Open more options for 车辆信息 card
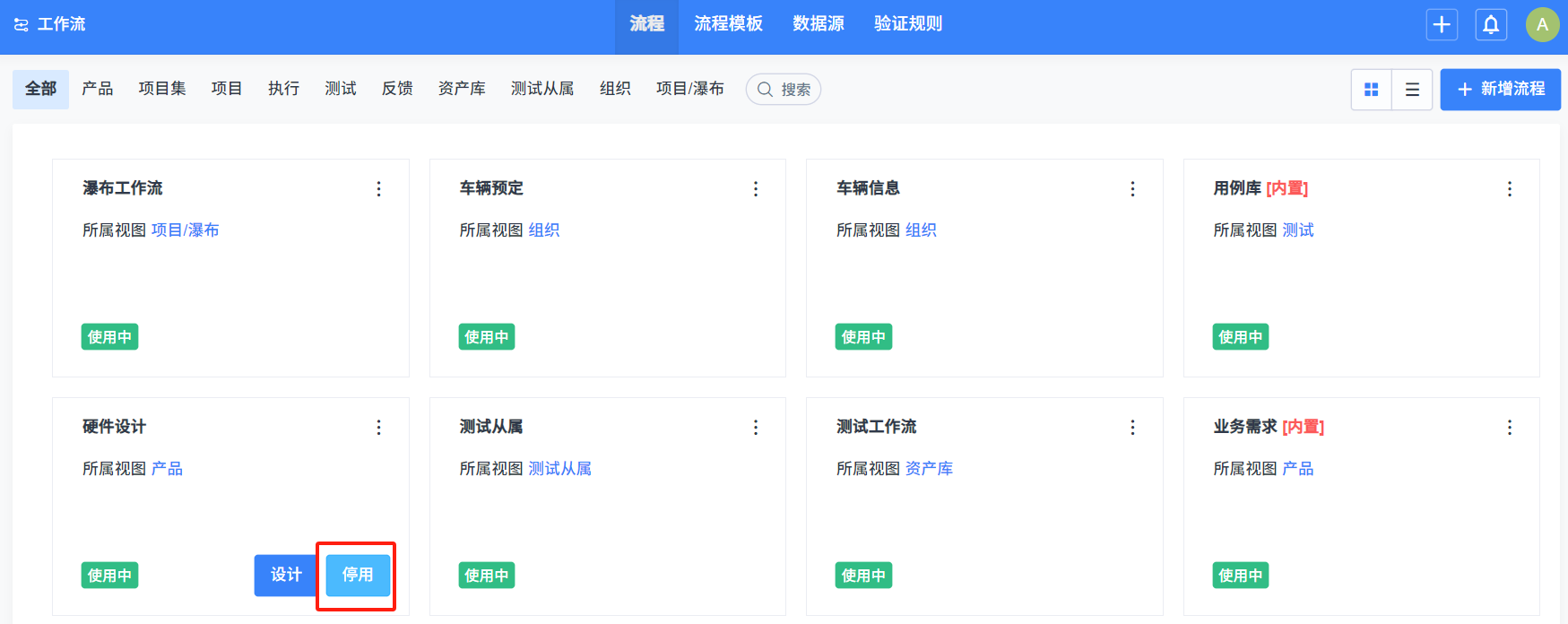The image size is (1568, 624). pyautogui.click(x=1132, y=189)
